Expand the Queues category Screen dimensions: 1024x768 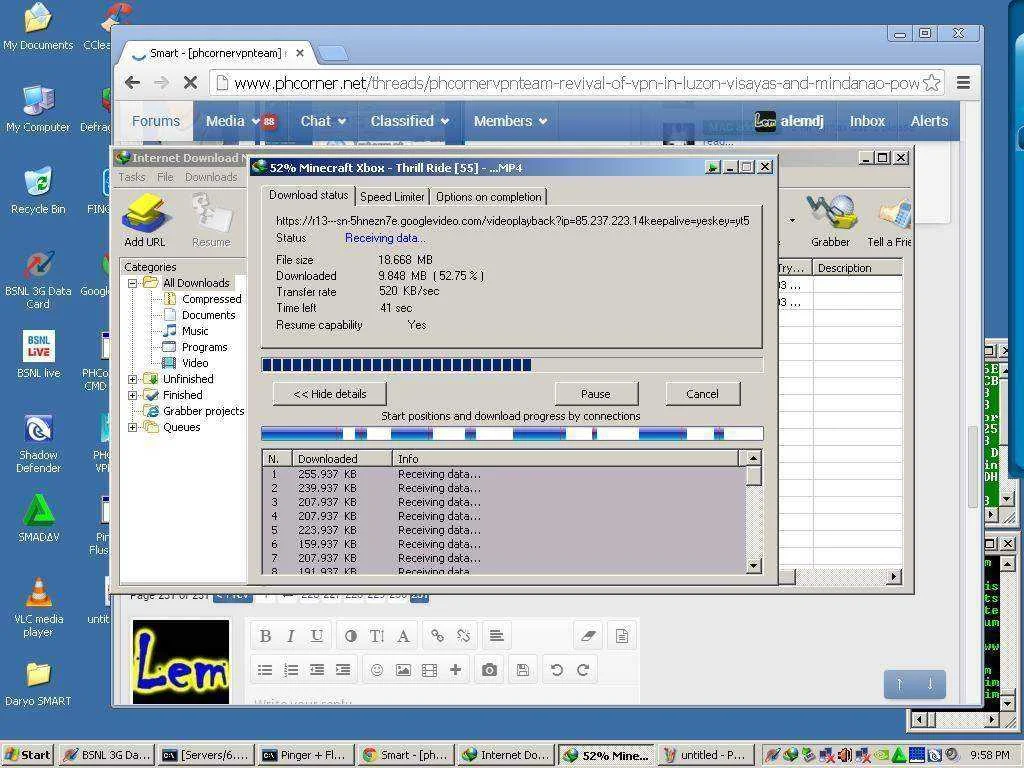click(x=133, y=427)
